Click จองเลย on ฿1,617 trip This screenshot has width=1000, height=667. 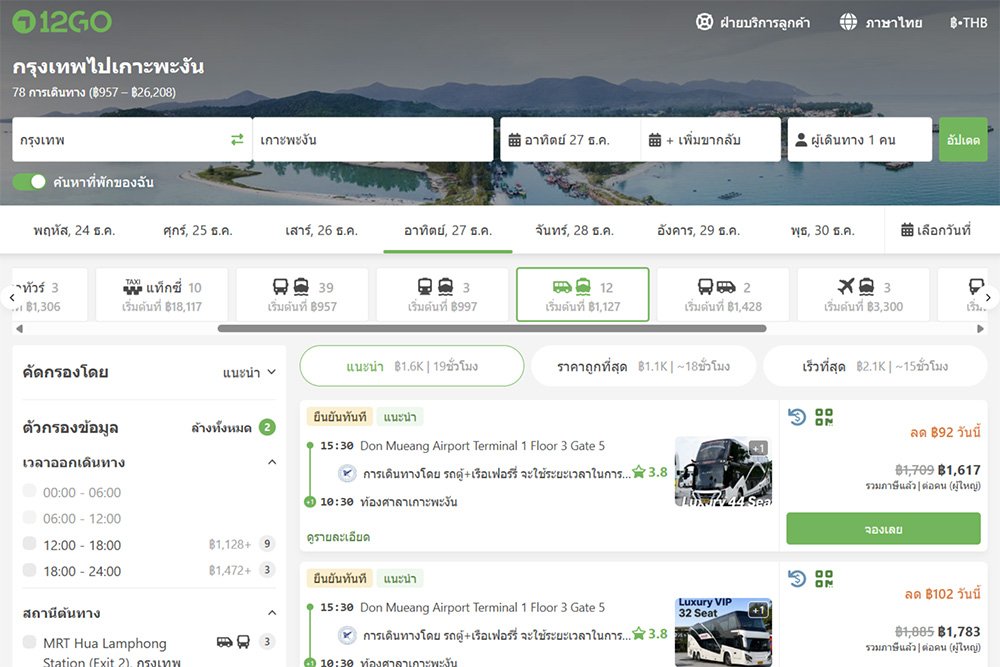(883, 529)
